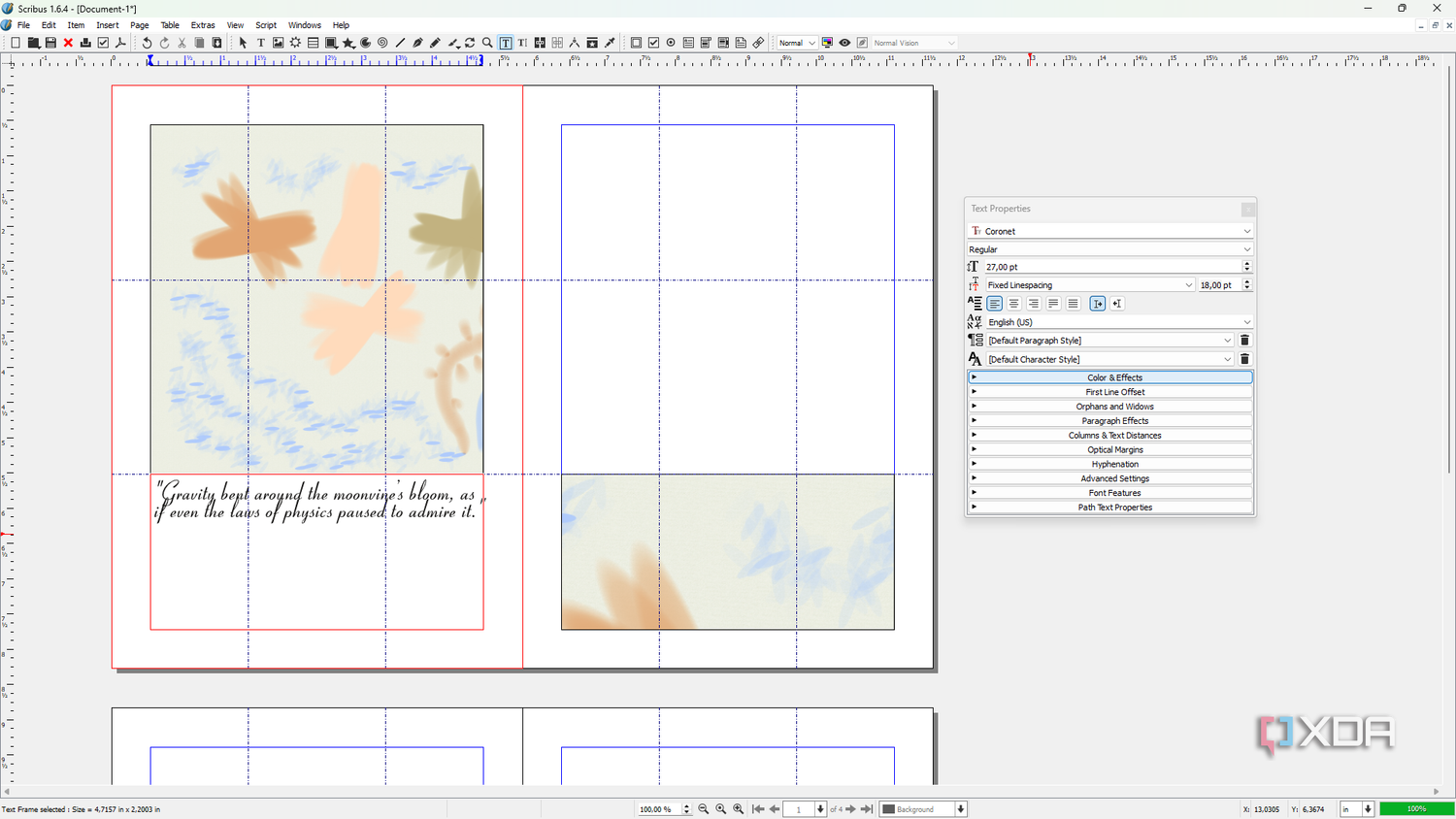Set left-to-right text direction
The height and width of the screenshot is (819, 1456).
1098,304
